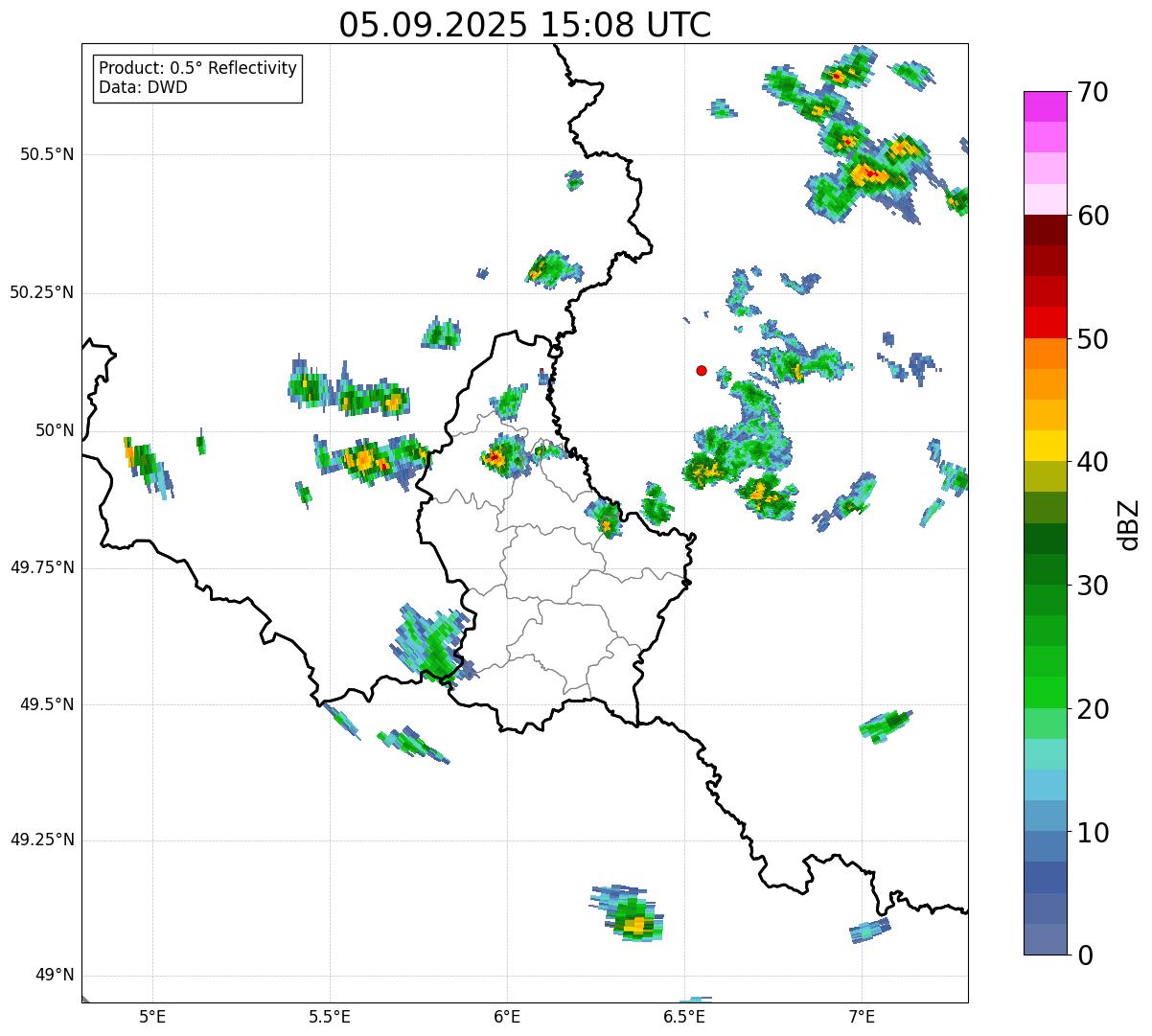
Task: Click the 5.5°E longitude label
Action: click(330, 1016)
